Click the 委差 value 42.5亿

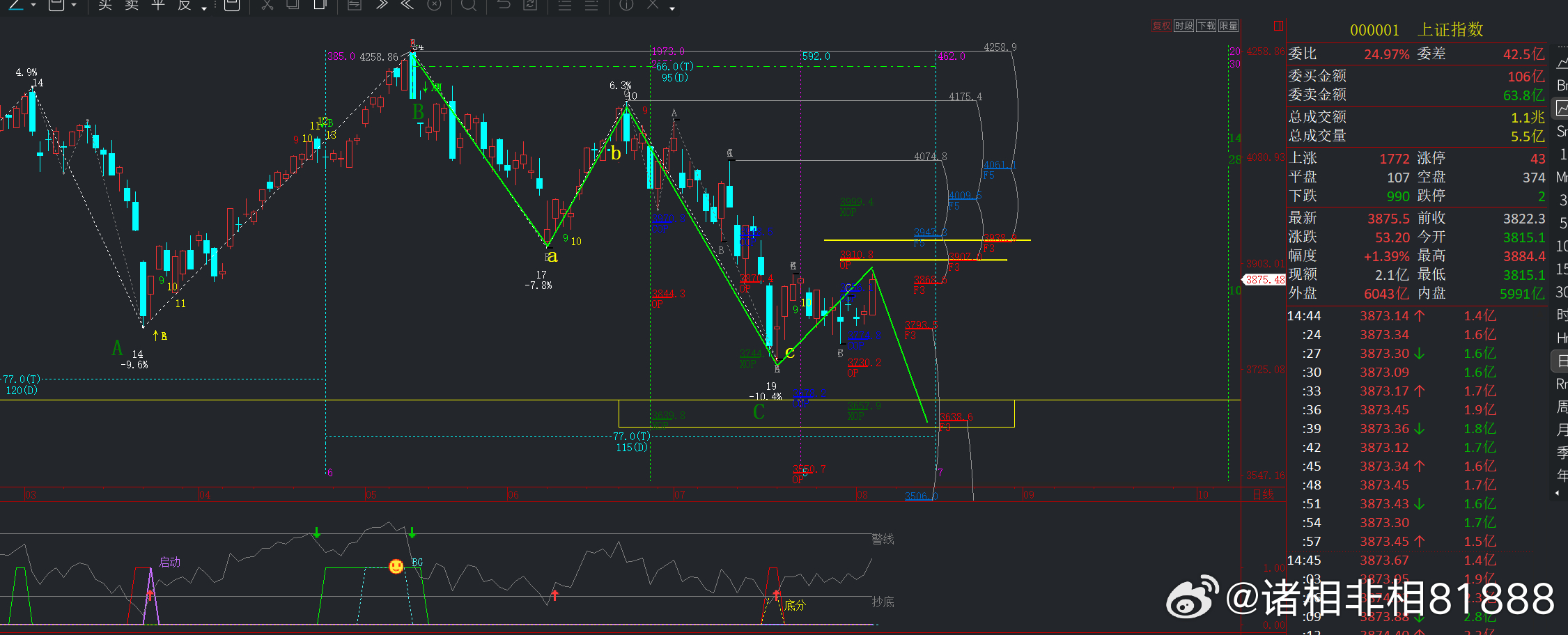point(1523,54)
